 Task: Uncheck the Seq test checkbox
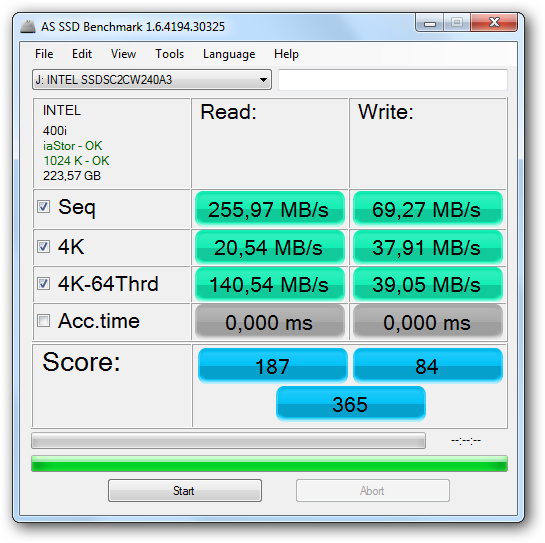coord(43,206)
